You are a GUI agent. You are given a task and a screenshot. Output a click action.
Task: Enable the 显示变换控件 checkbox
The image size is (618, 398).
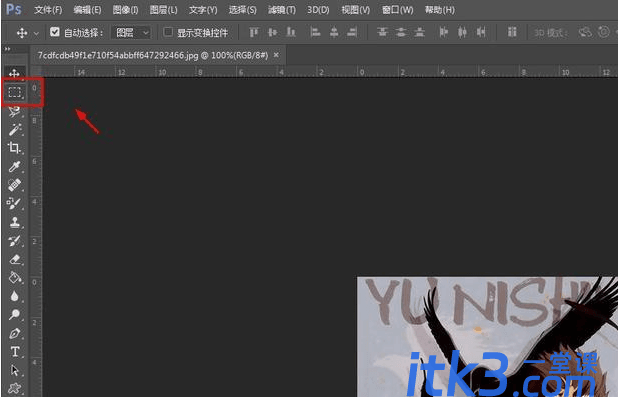pyautogui.click(x=168, y=32)
